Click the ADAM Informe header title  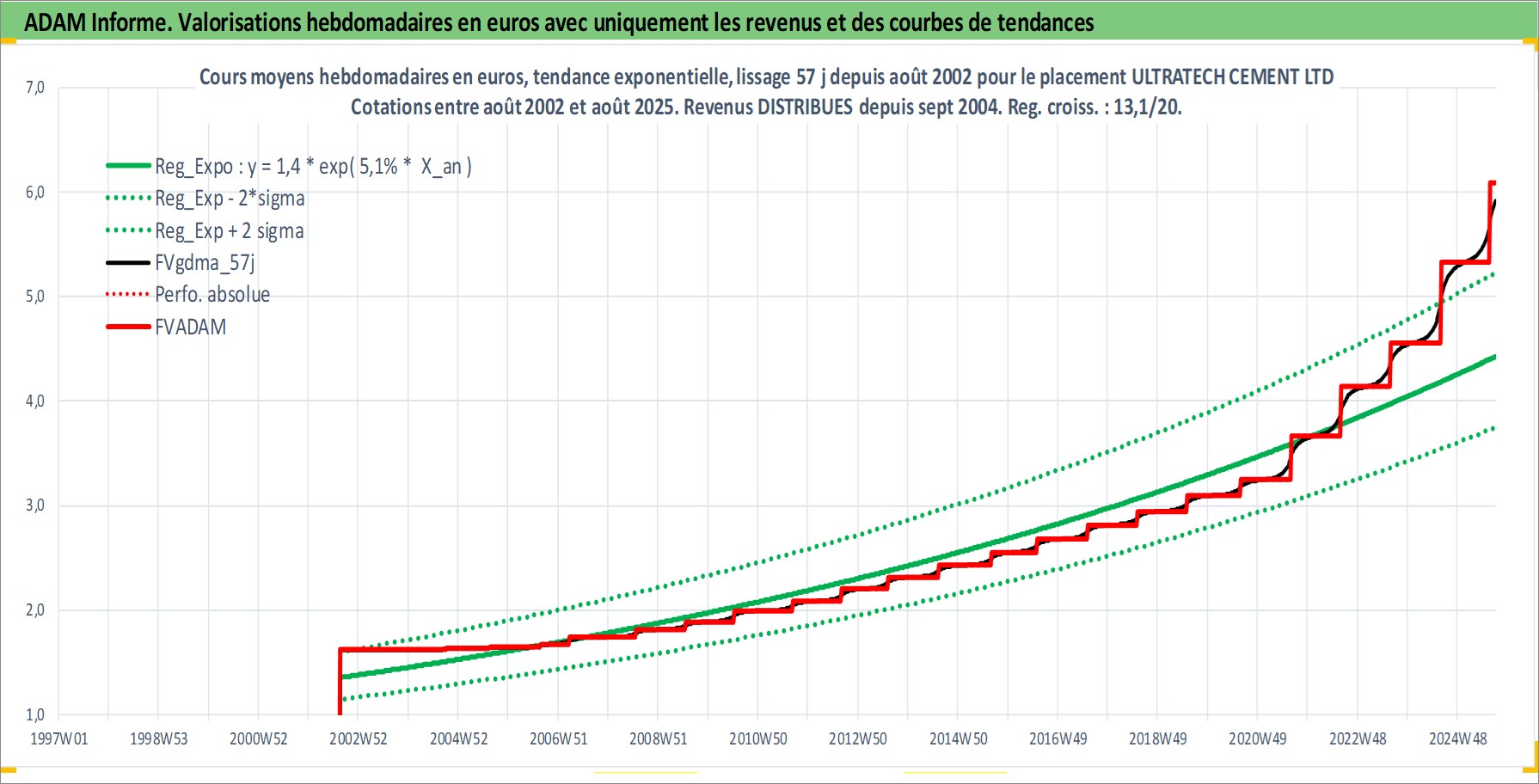tap(559, 22)
